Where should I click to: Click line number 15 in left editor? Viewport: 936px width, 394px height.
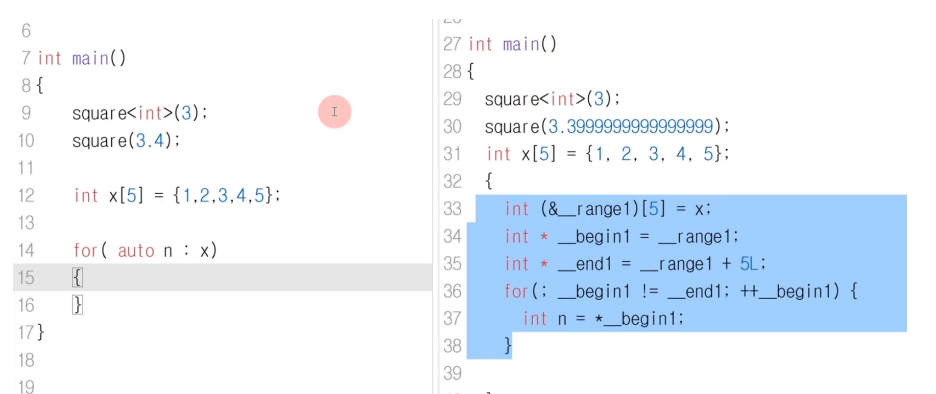(26, 278)
